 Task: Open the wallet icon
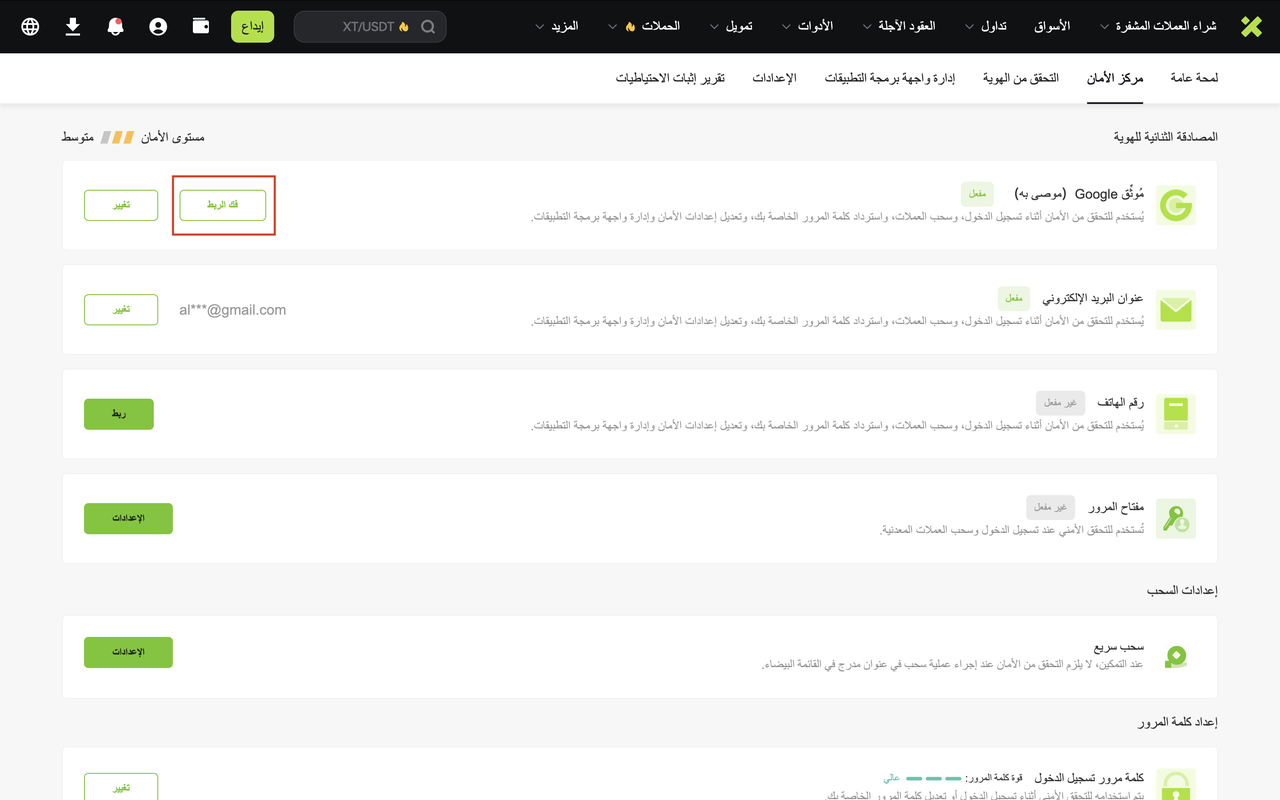(x=201, y=27)
